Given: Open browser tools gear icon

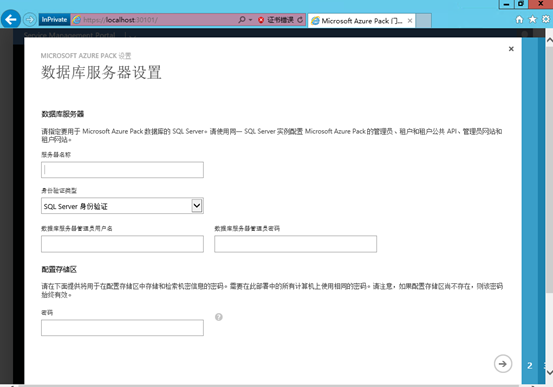Looking at the screenshot, I should click(546, 19).
